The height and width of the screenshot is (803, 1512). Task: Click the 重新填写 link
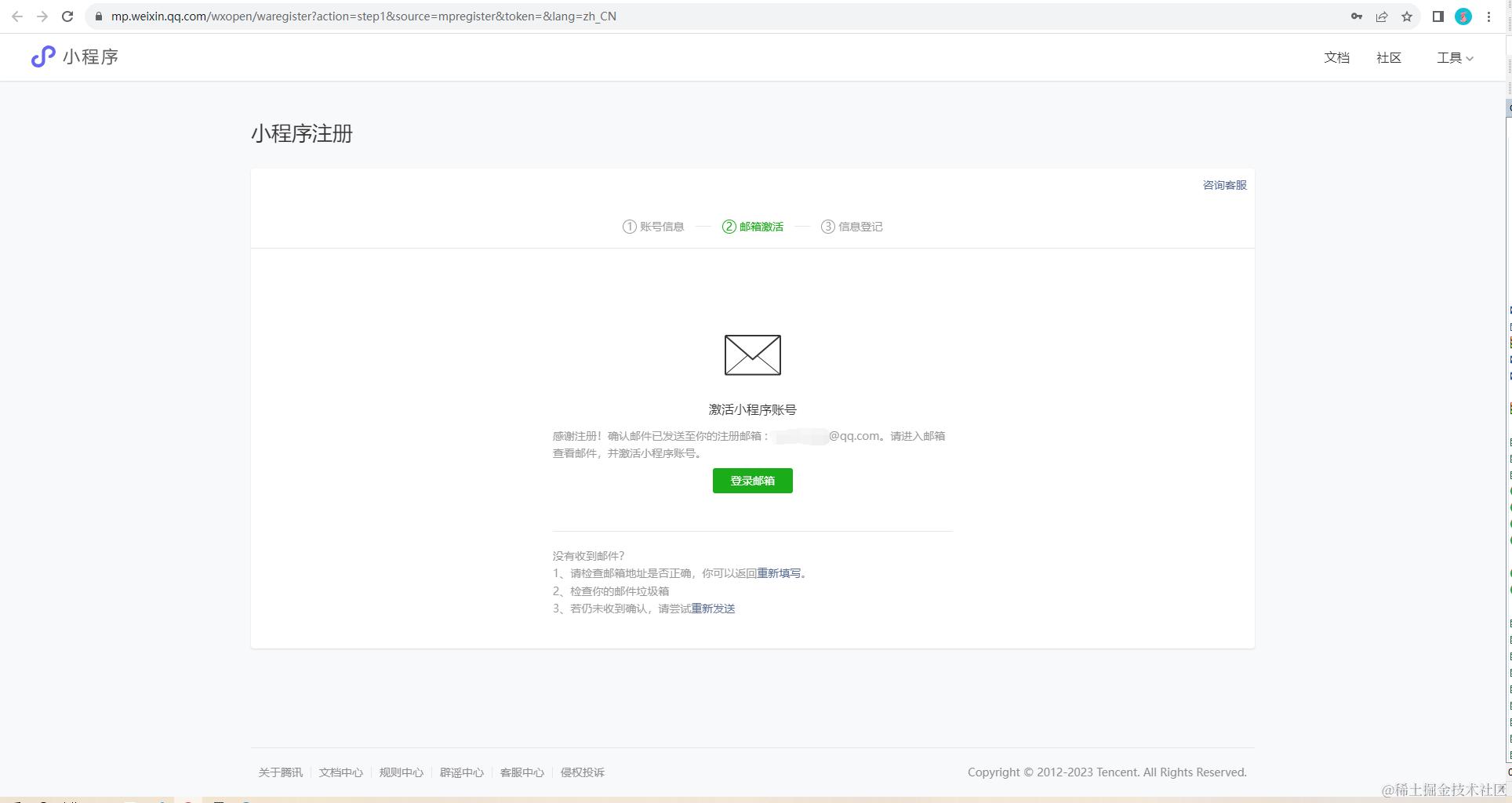click(x=779, y=573)
